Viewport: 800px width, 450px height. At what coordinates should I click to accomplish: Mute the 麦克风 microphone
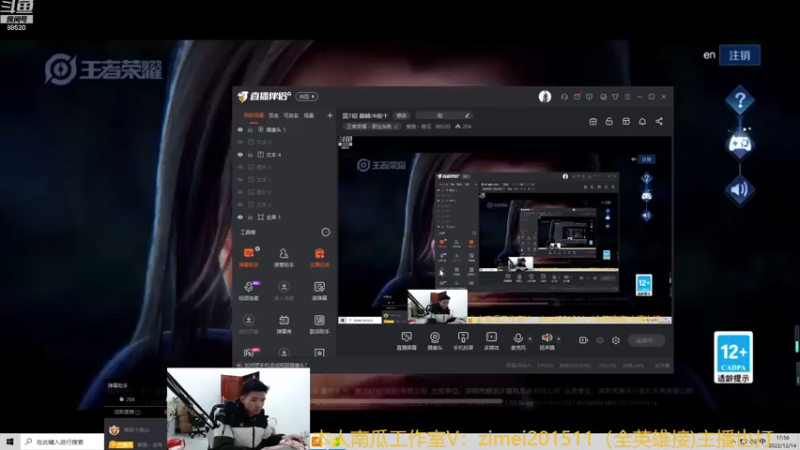pos(518,341)
